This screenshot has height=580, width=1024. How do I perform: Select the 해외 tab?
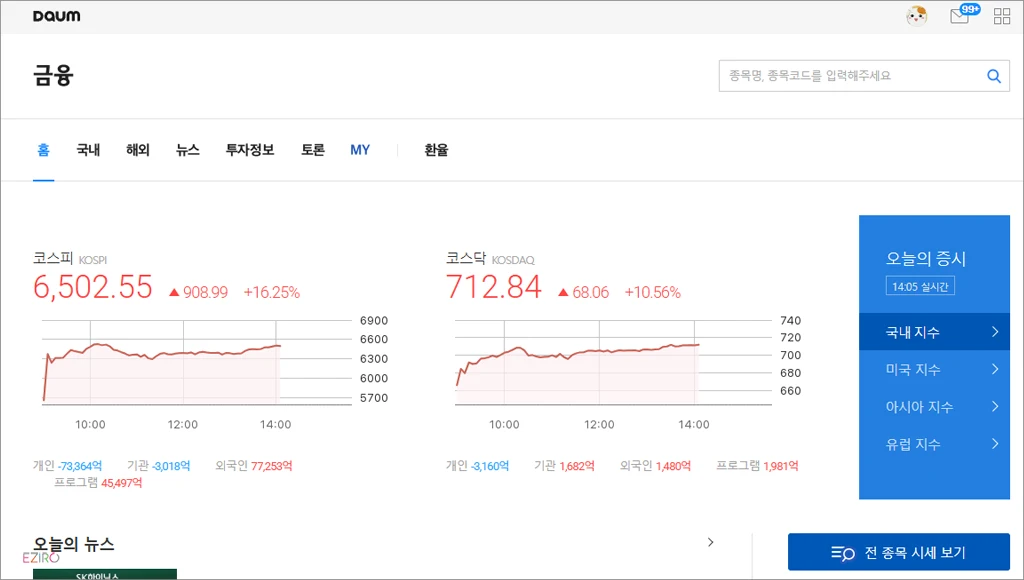138,150
